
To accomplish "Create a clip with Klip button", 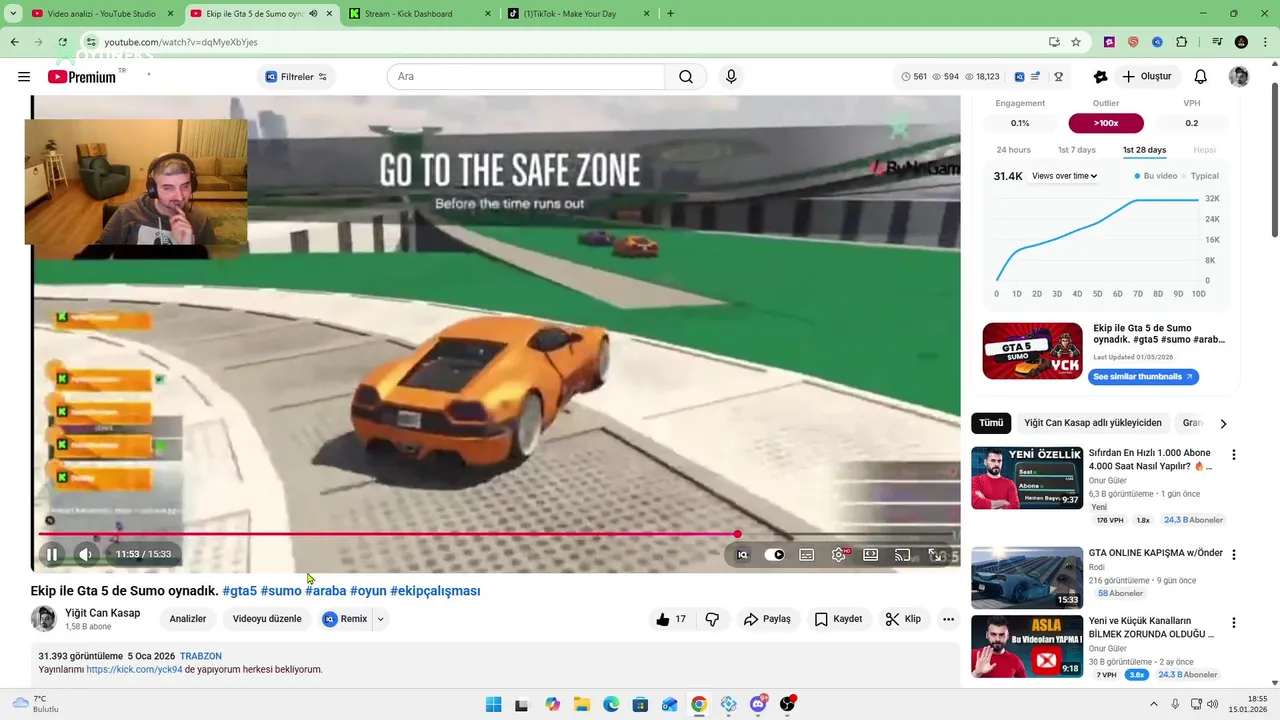I will pos(903,619).
